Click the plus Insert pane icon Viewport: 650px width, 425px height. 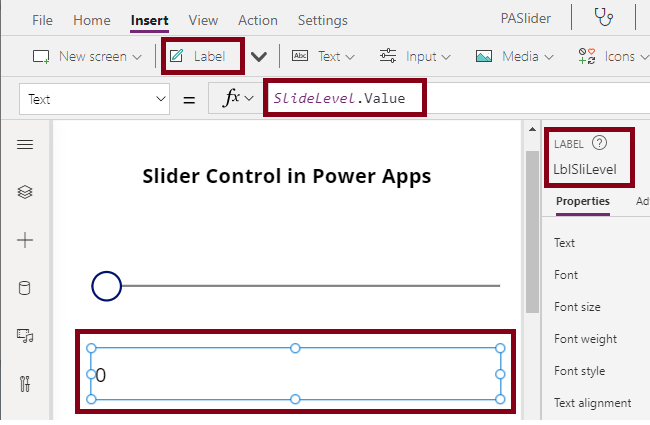25,240
